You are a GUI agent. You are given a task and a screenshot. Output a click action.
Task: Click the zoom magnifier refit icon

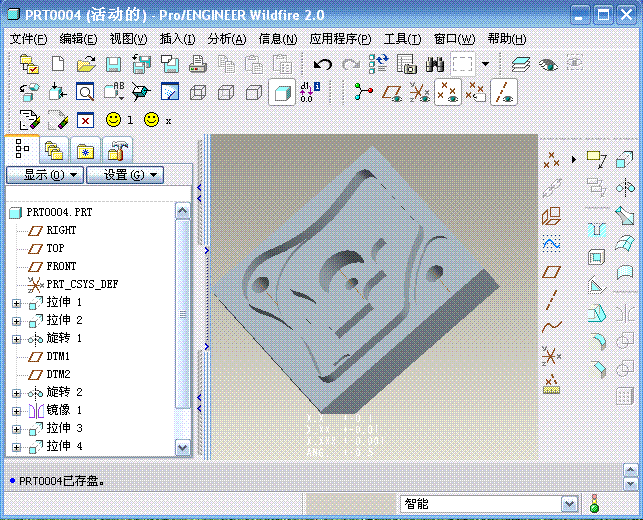coord(85,92)
